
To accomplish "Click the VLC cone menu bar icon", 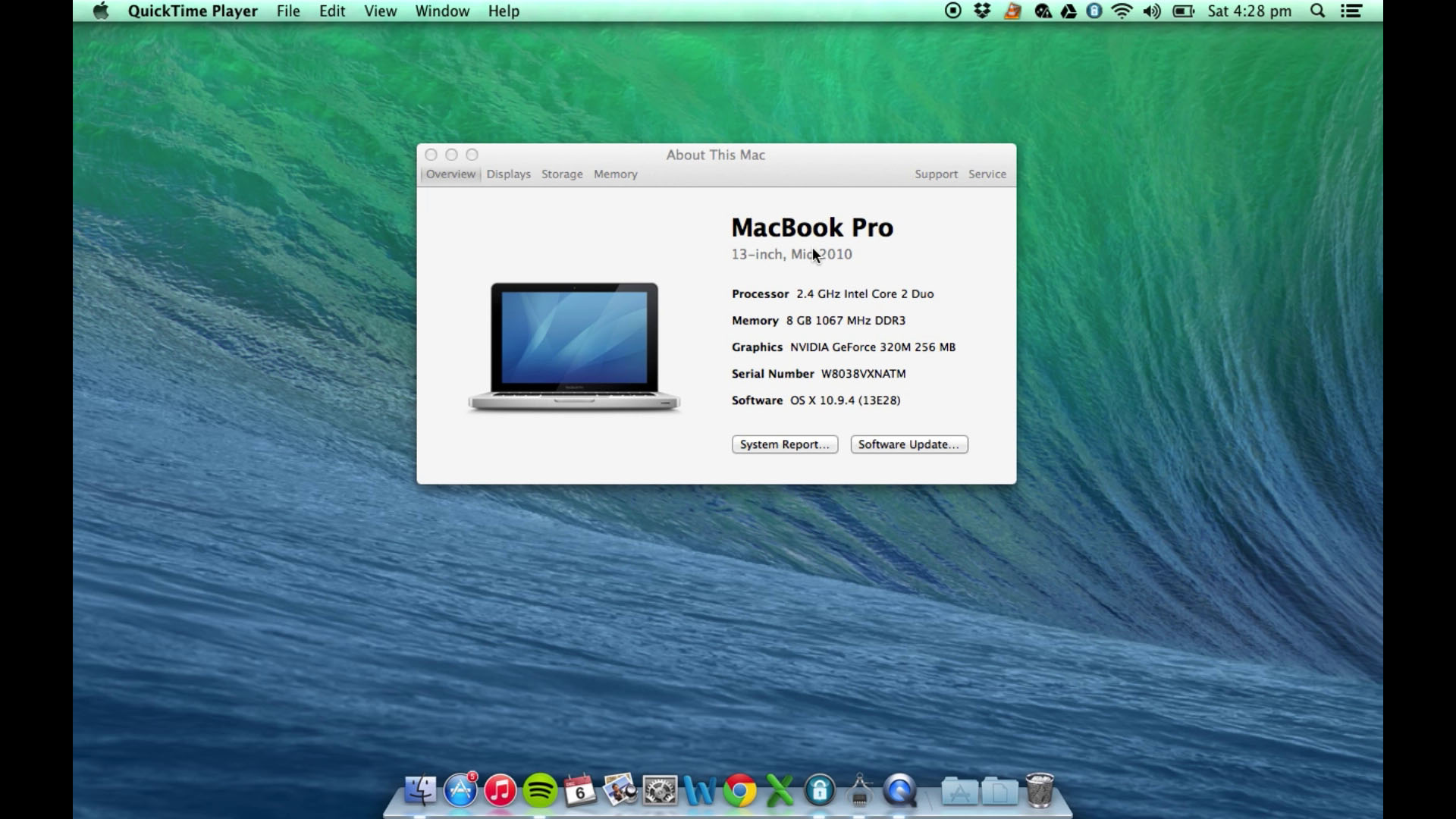I will (1012, 11).
